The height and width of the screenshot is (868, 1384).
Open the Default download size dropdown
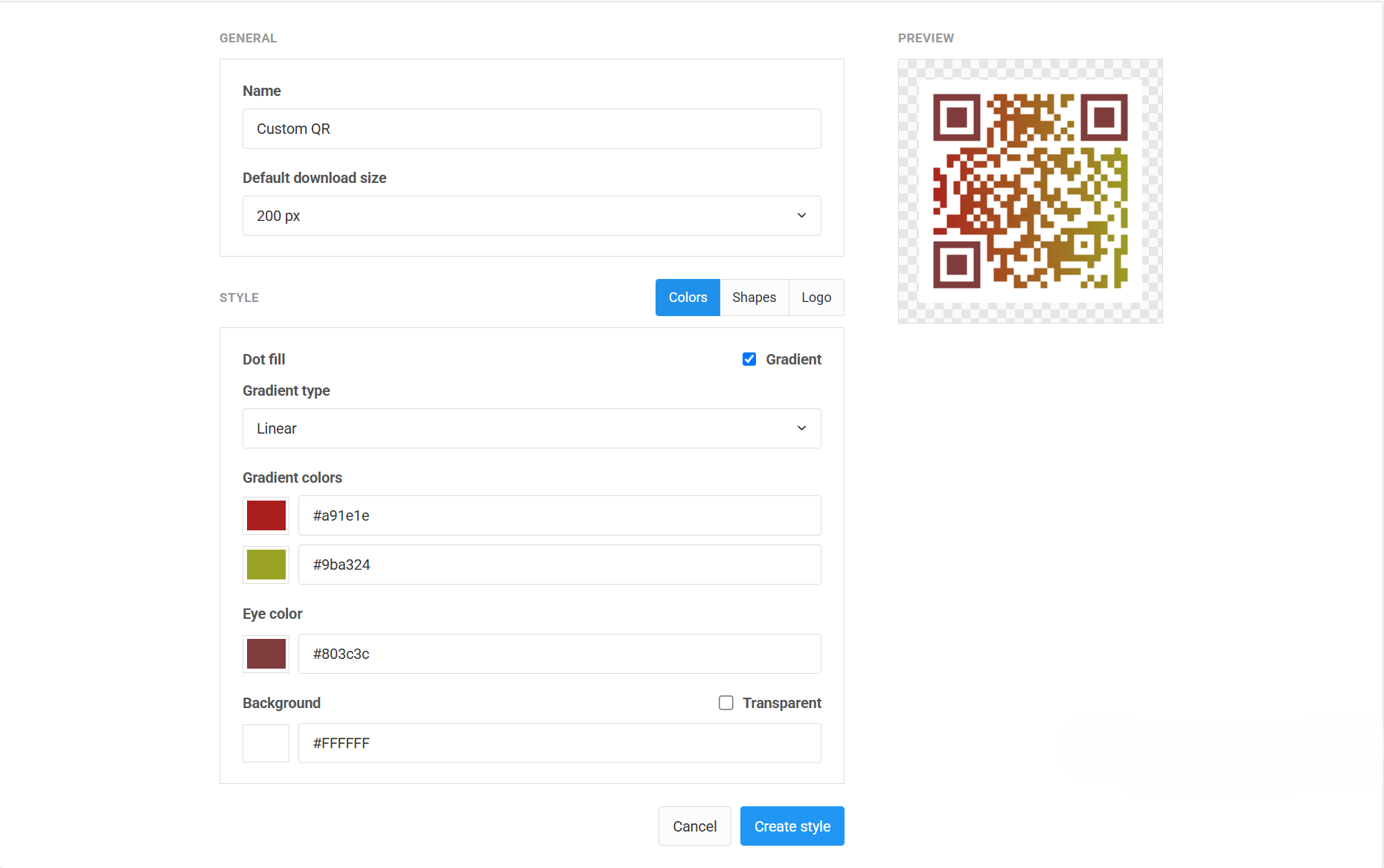click(x=531, y=216)
